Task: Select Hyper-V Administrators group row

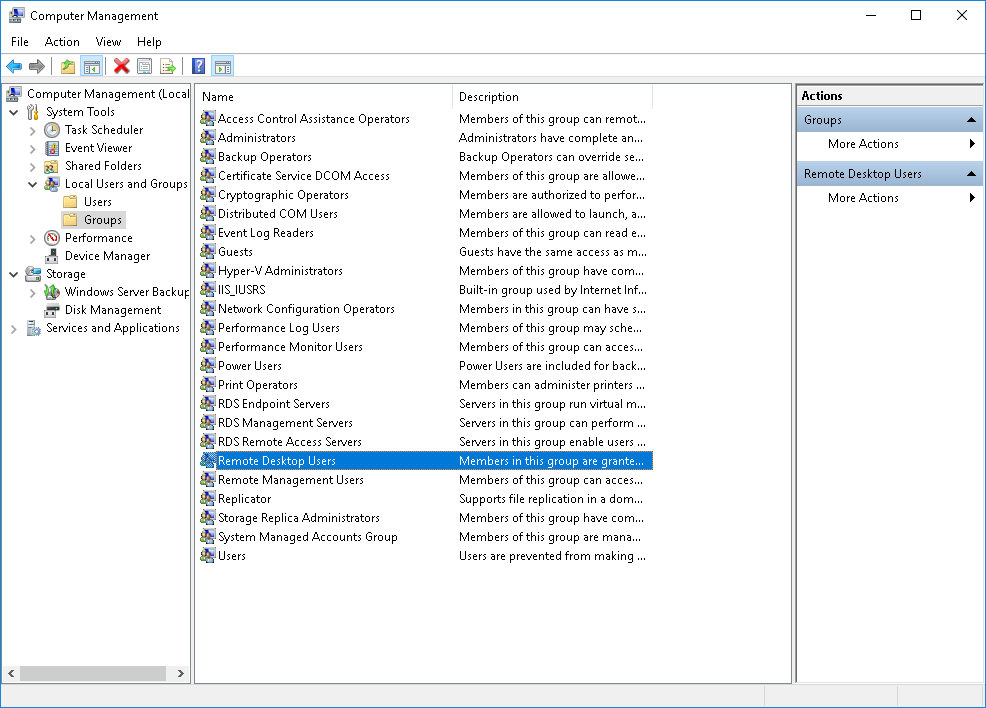Action: pos(426,270)
